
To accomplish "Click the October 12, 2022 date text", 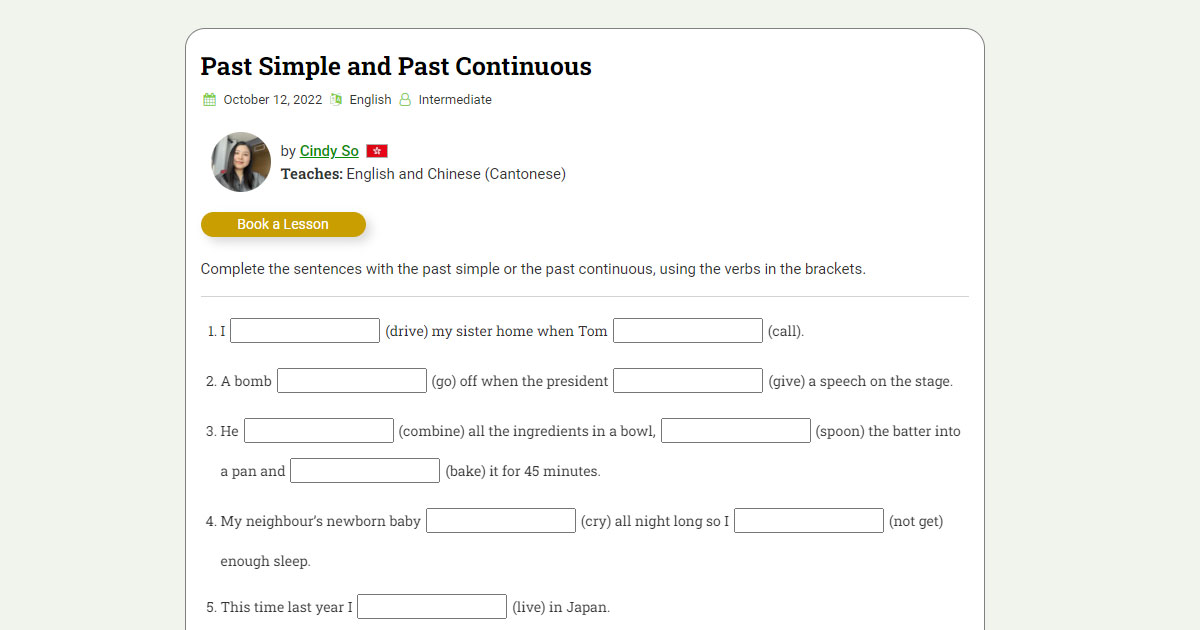I will pos(273,100).
